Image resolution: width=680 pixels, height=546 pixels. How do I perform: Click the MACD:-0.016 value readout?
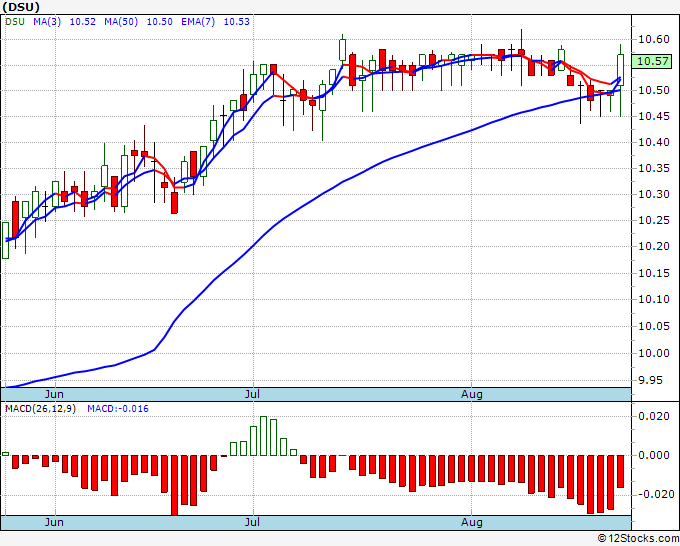click(x=118, y=409)
